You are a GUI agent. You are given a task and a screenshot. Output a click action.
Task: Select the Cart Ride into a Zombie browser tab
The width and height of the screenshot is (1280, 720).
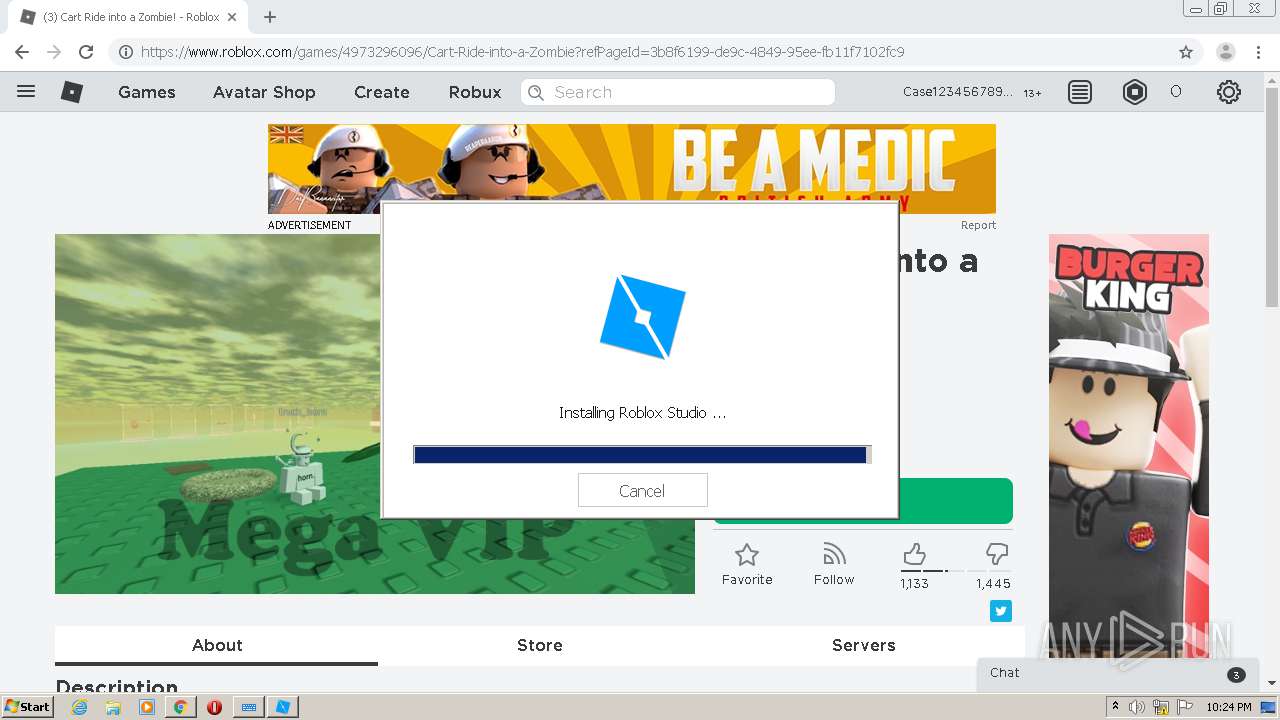[130, 17]
